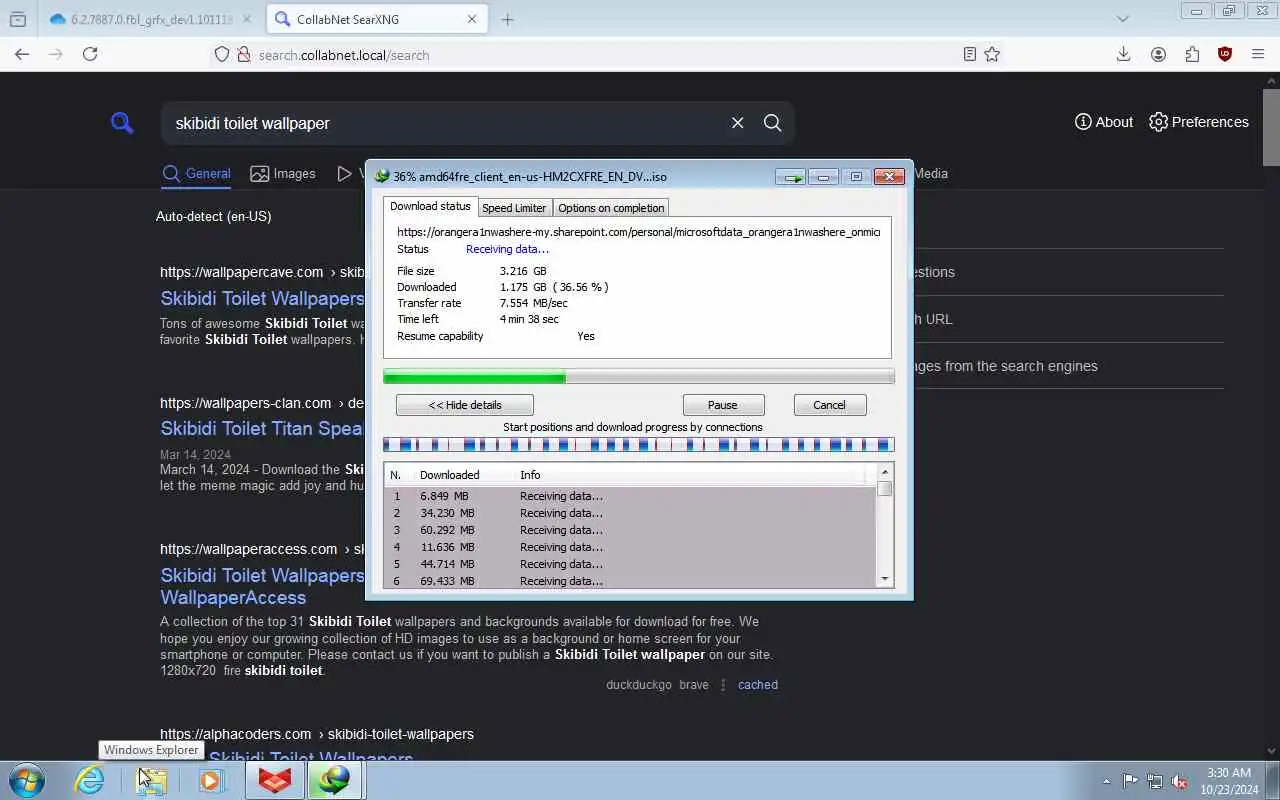Open Windows Explorer from the taskbar
The image size is (1280, 800).
click(151, 780)
